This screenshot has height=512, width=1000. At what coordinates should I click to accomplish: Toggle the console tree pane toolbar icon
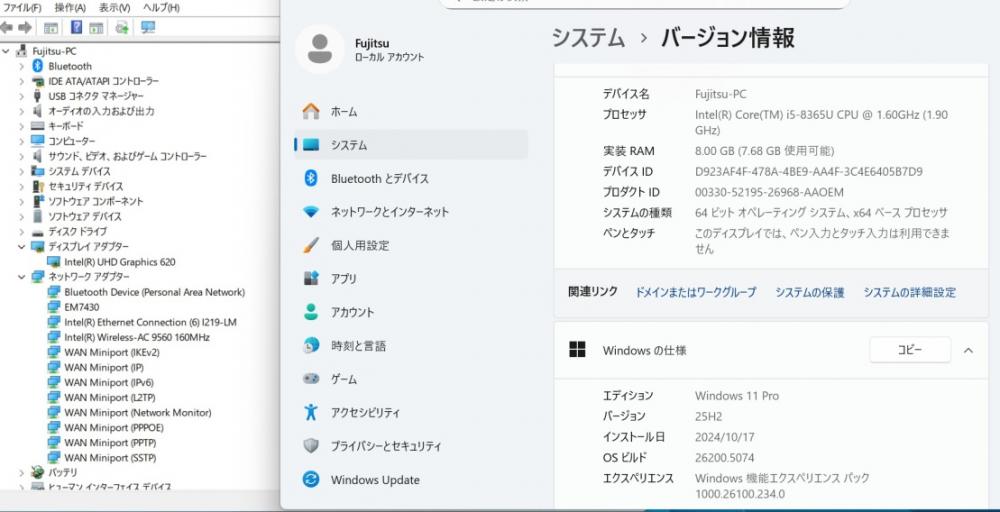(51, 27)
